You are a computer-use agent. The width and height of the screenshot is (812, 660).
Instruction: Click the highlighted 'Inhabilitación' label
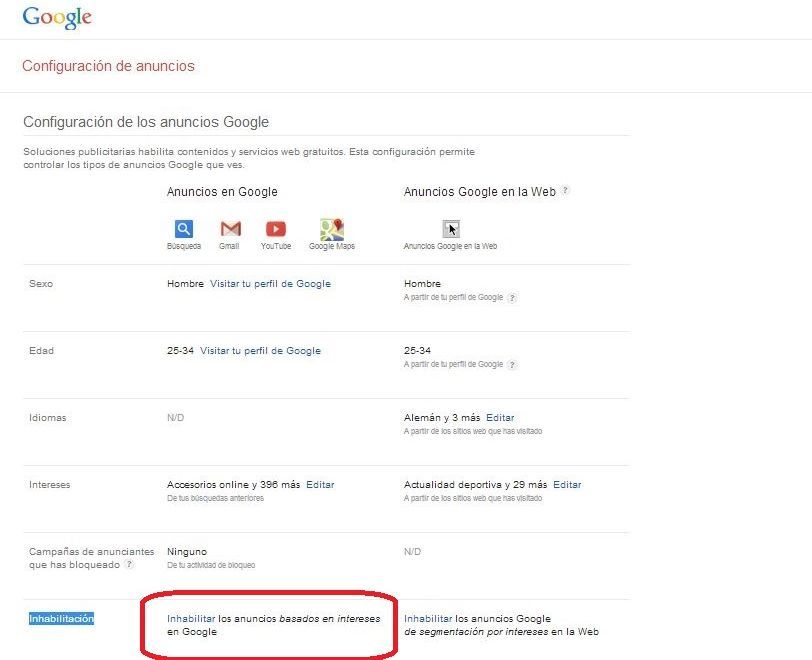(x=61, y=619)
